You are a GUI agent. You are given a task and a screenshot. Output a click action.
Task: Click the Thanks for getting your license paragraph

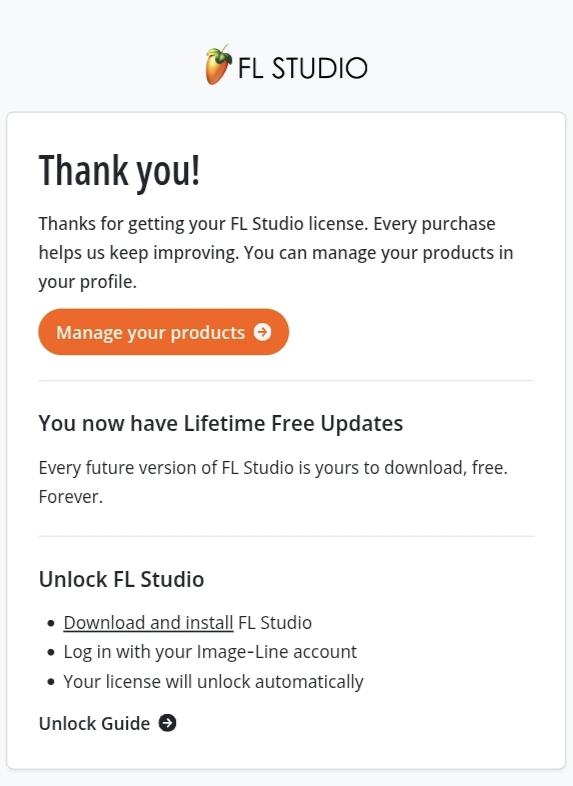(x=276, y=253)
